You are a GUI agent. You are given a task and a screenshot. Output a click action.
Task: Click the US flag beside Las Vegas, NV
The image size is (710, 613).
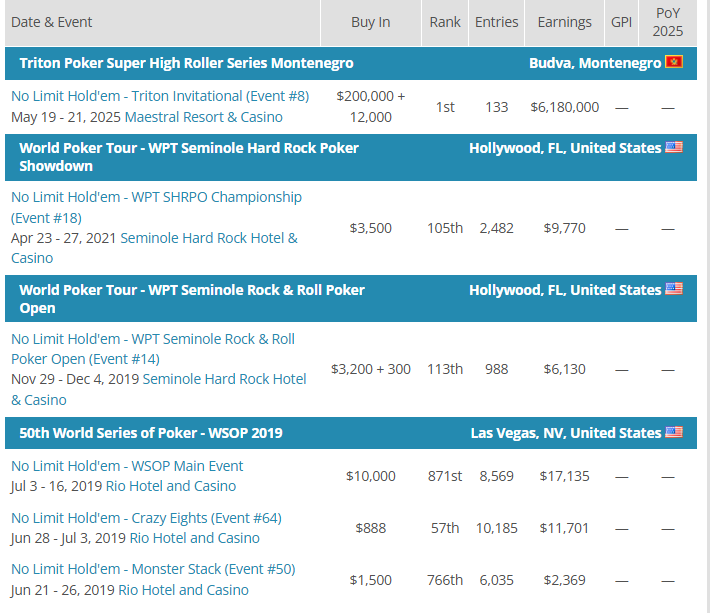[x=674, y=432]
